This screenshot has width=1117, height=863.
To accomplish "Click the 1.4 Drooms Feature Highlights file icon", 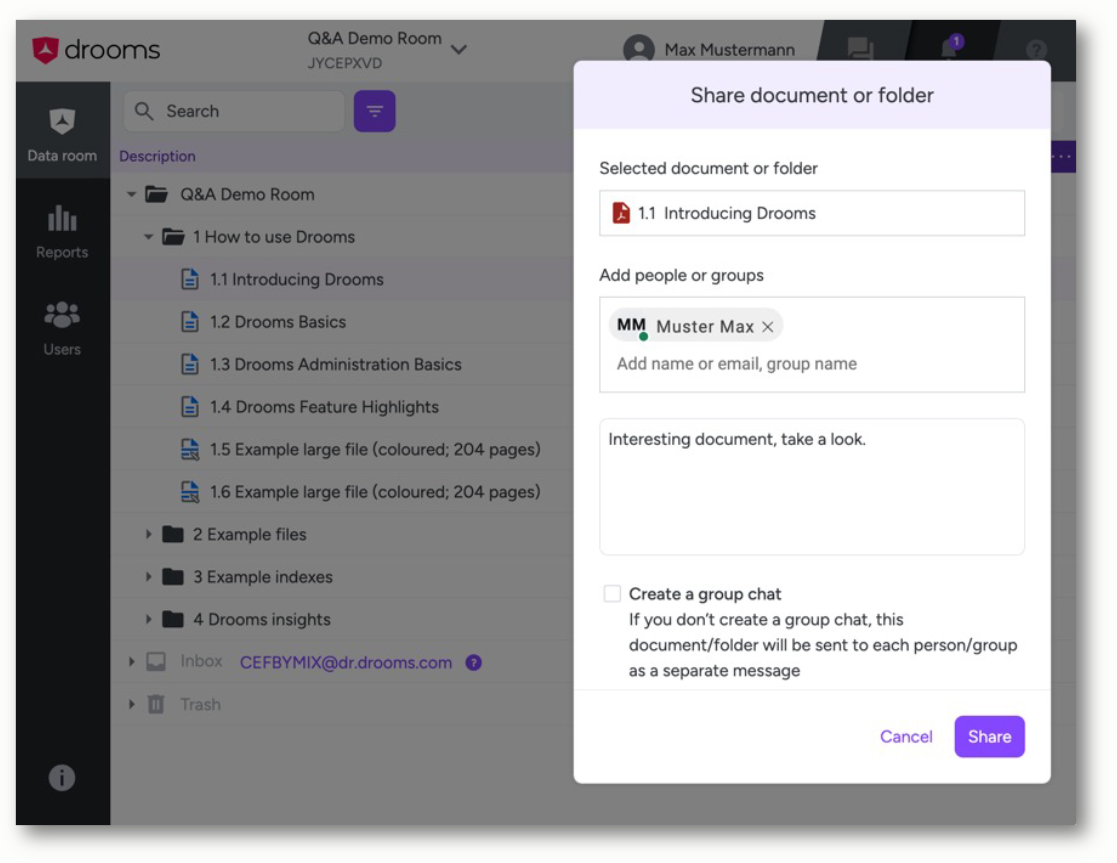I will [189, 407].
